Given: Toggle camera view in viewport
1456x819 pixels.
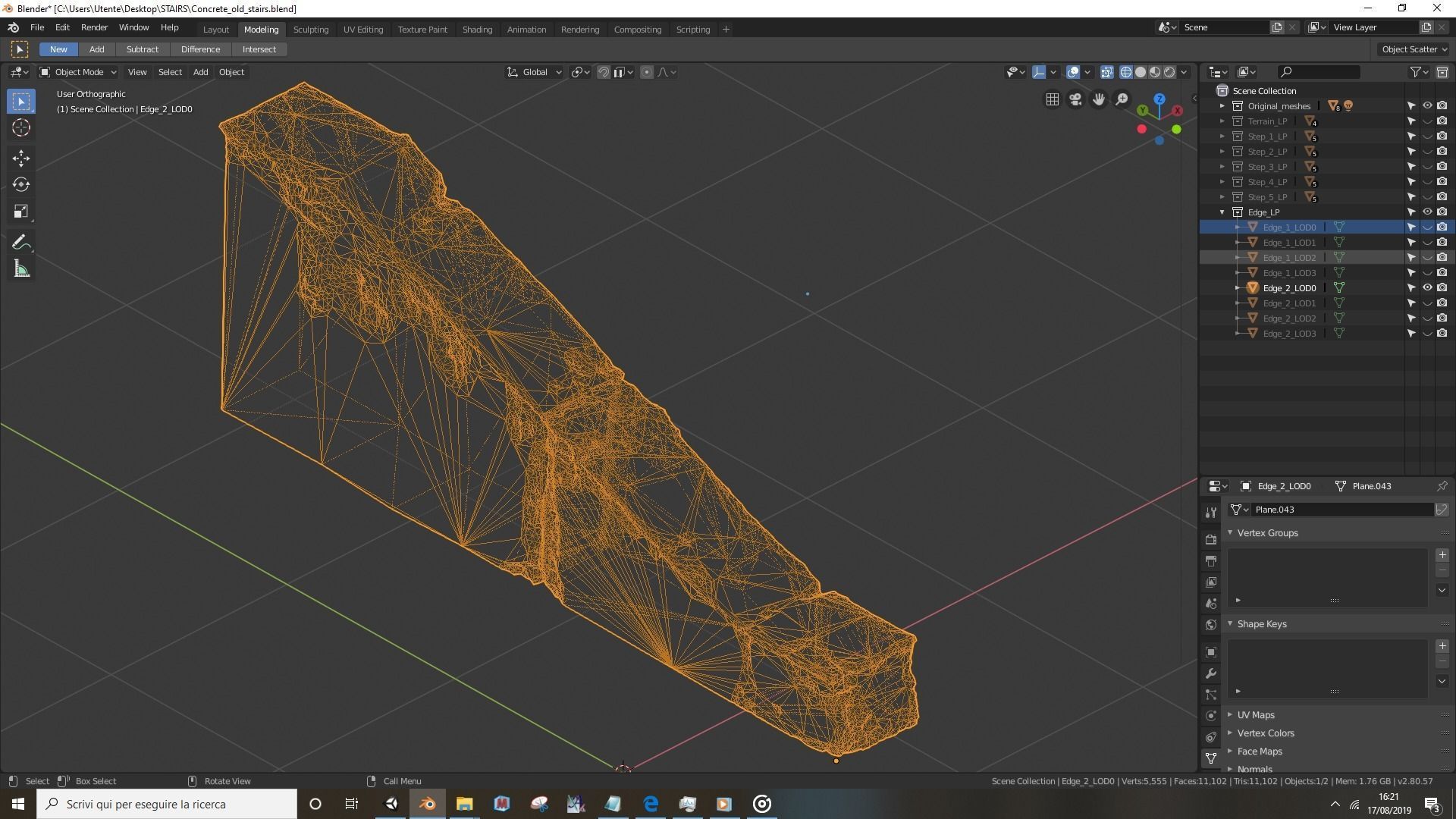Looking at the screenshot, I should click(1075, 99).
